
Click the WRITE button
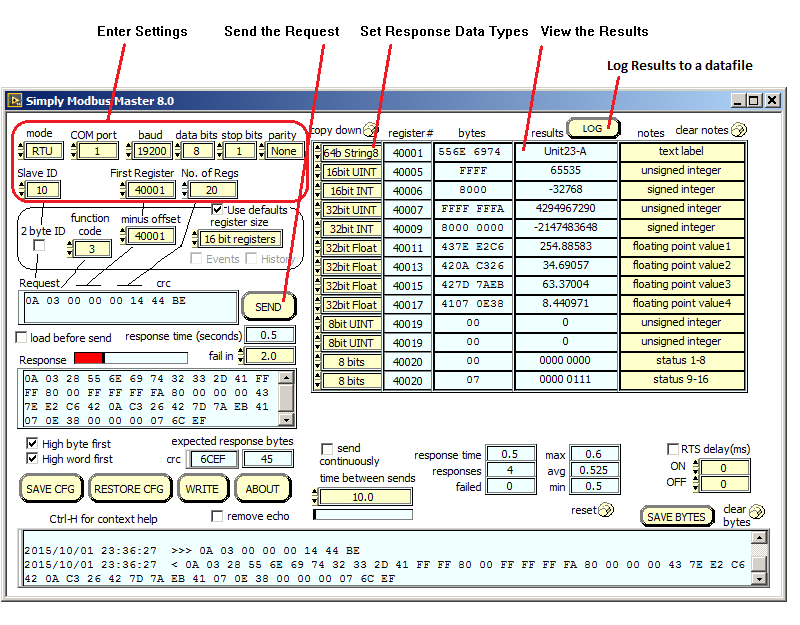click(202, 489)
